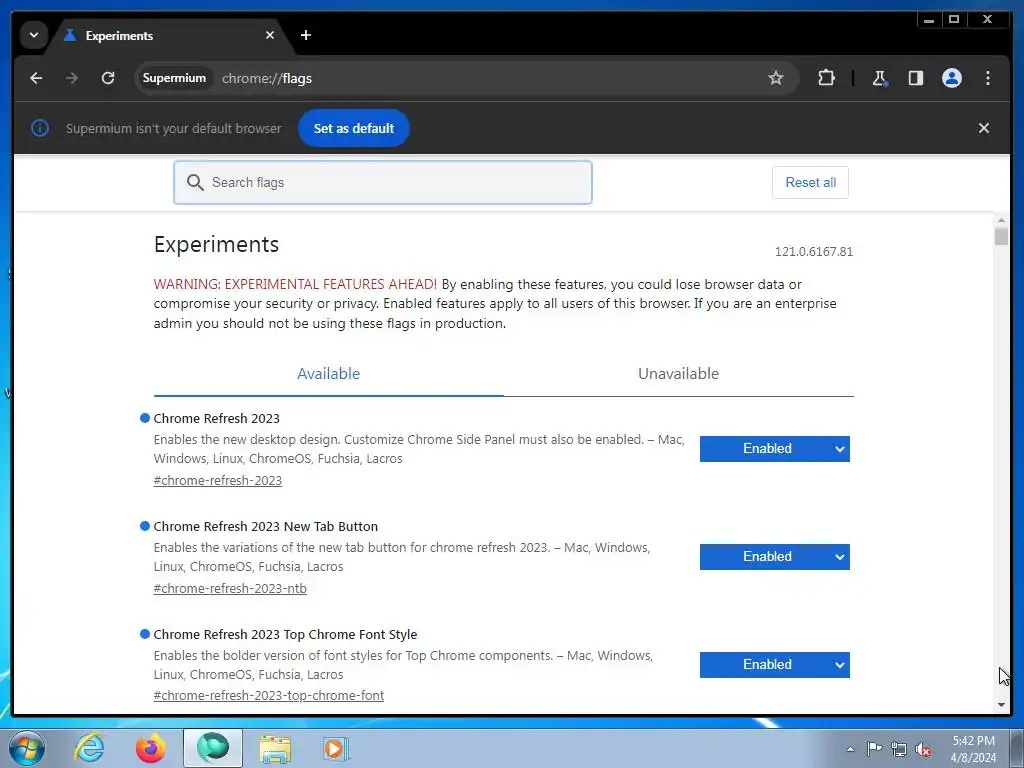This screenshot has height=768, width=1024.
Task: Launch Firefox from the taskbar
Action: [x=150, y=748]
